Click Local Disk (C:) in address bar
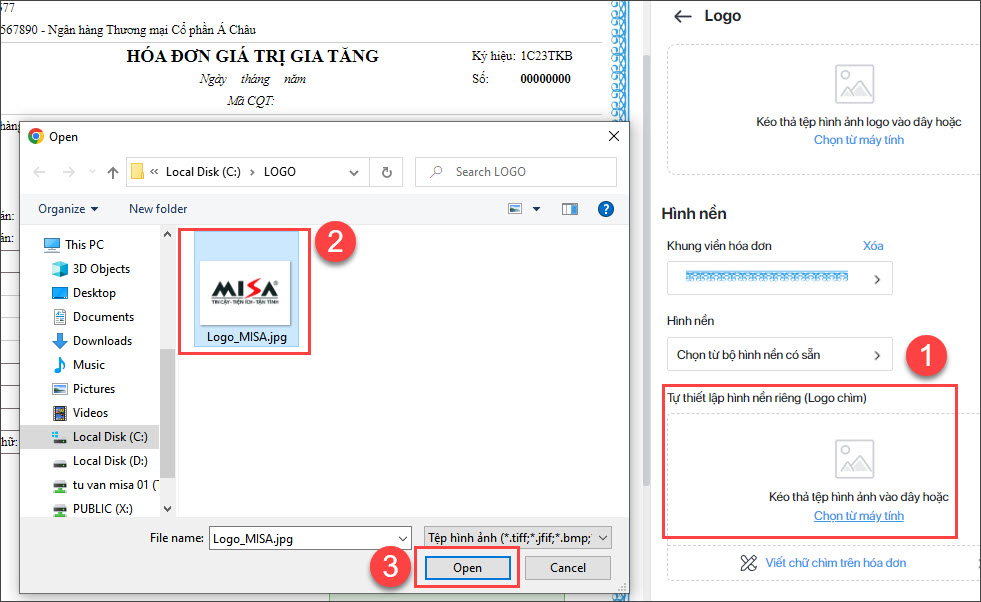 203,172
